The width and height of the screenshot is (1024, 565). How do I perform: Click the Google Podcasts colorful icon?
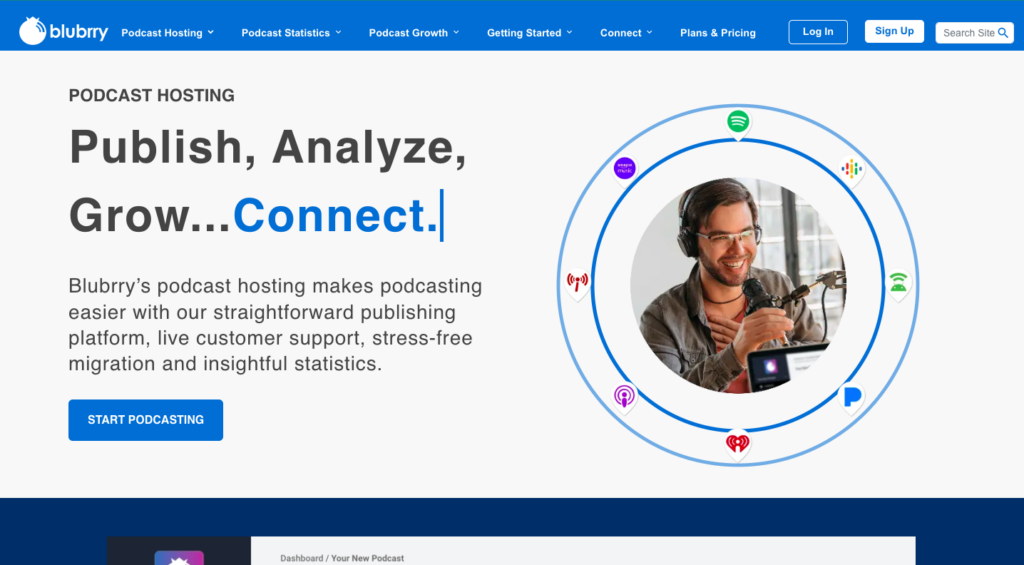point(851,170)
